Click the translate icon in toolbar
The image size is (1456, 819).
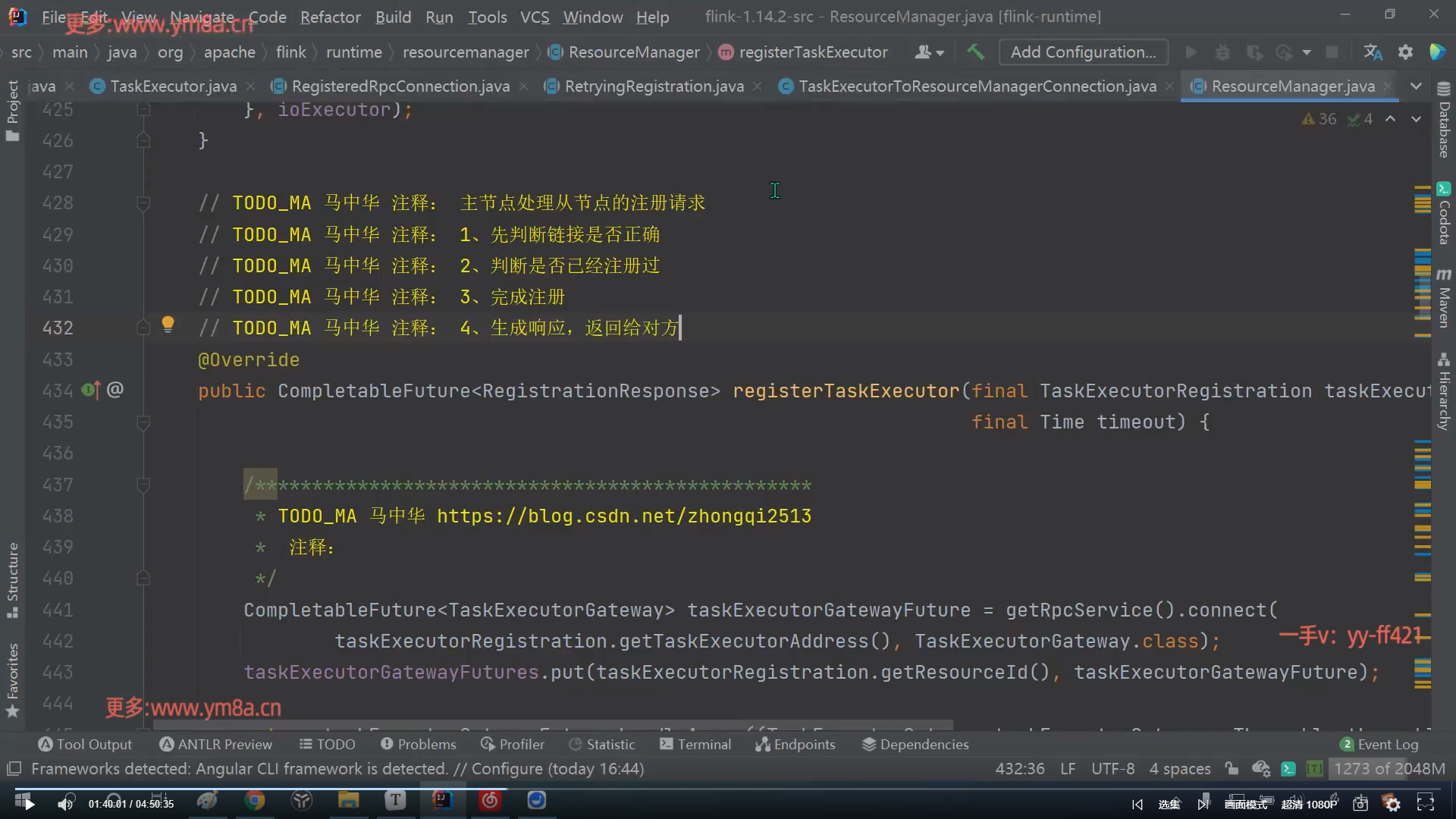[1373, 52]
